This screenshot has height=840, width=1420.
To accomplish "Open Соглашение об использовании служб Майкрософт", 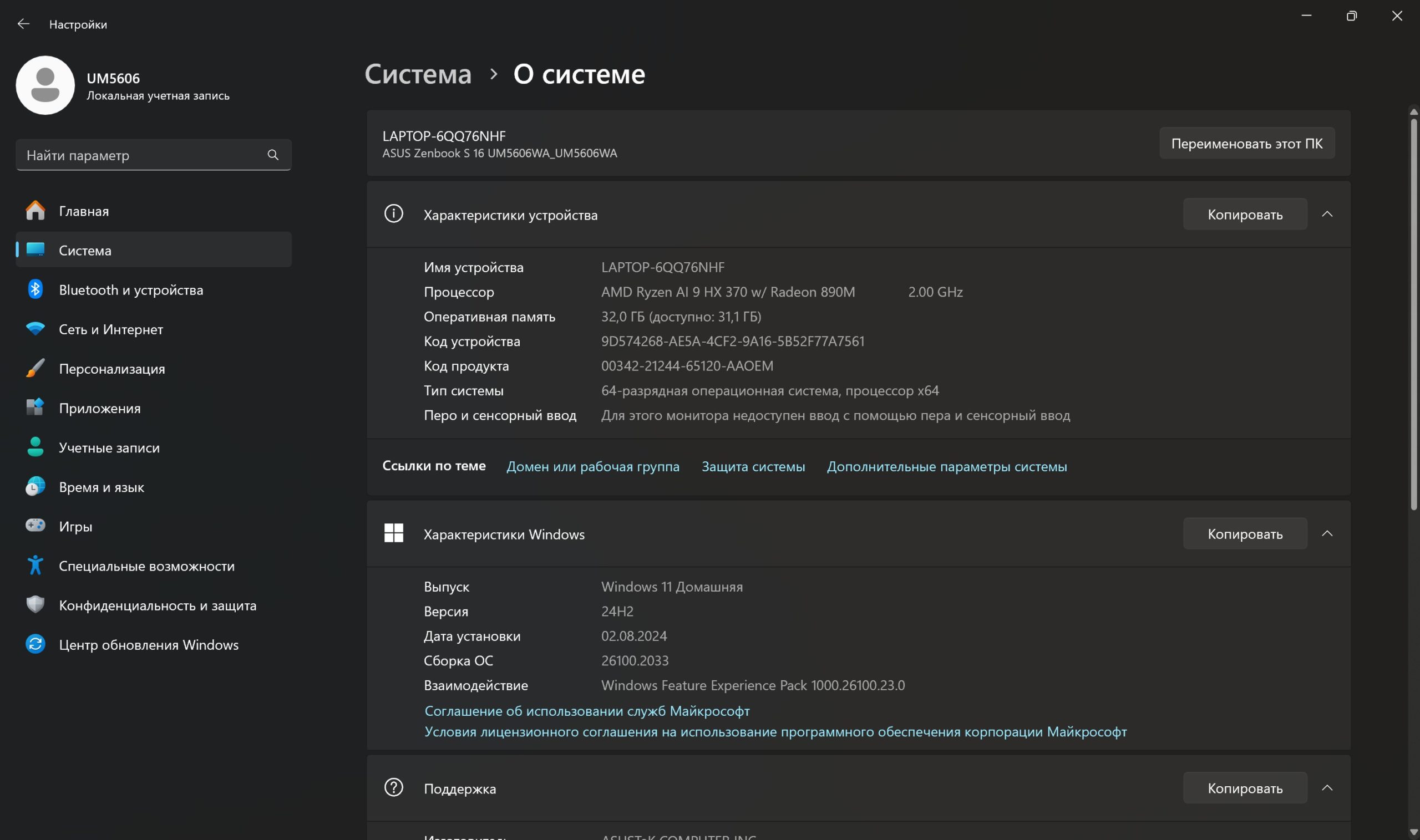I will click(x=587, y=710).
